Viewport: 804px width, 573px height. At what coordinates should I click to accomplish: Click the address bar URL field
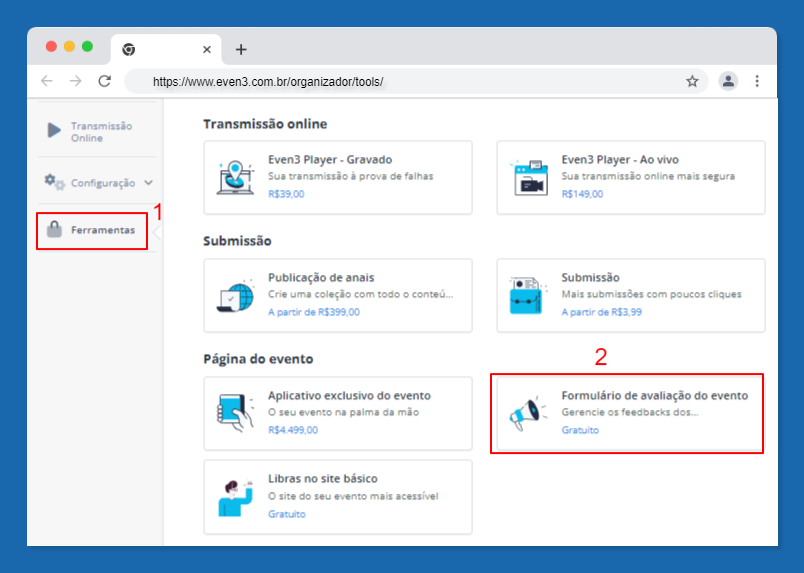pyautogui.click(x=416, y=82)
